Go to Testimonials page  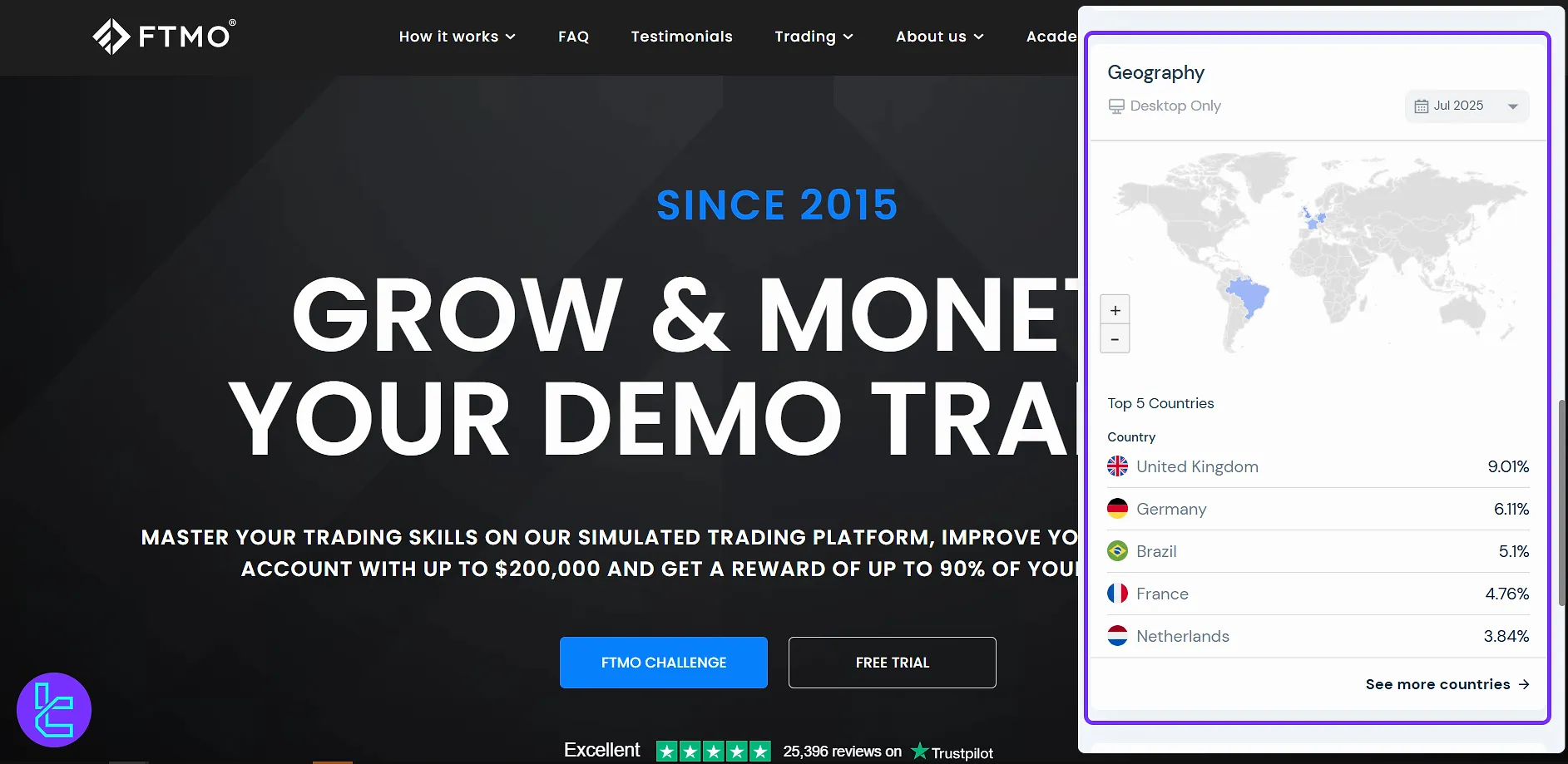(681, 37)
